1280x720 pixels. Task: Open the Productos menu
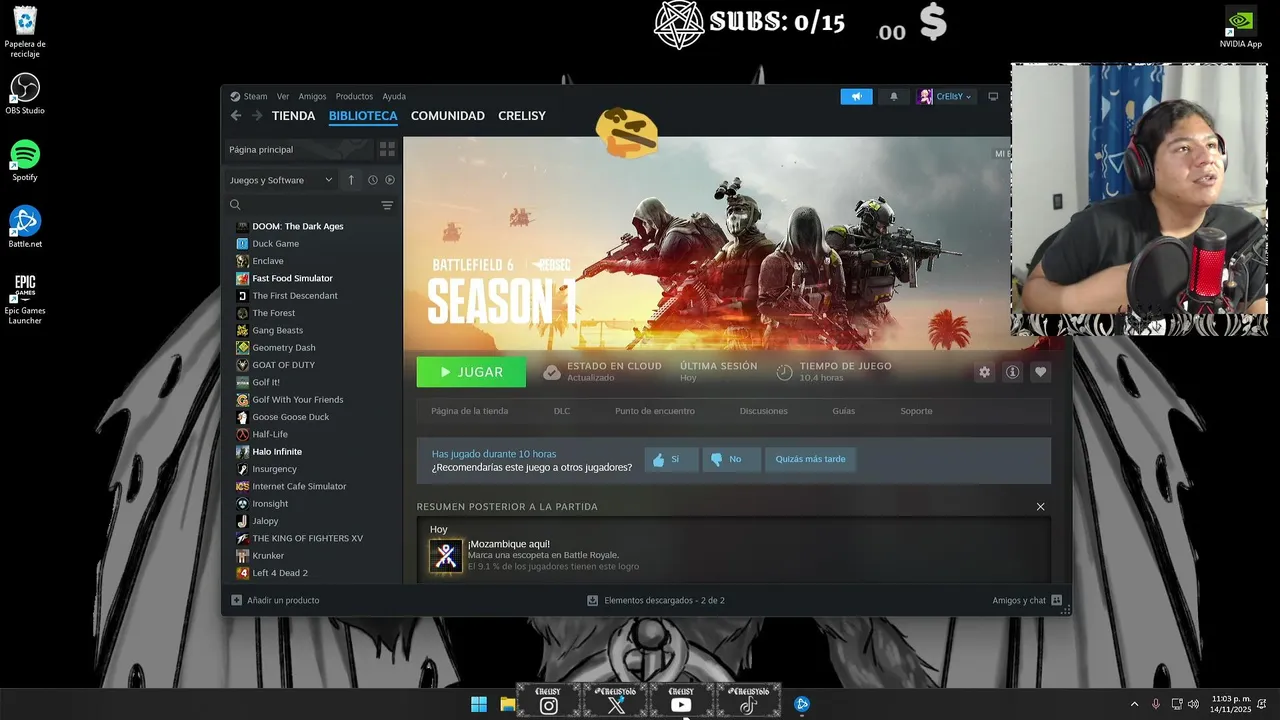(354, 96)
